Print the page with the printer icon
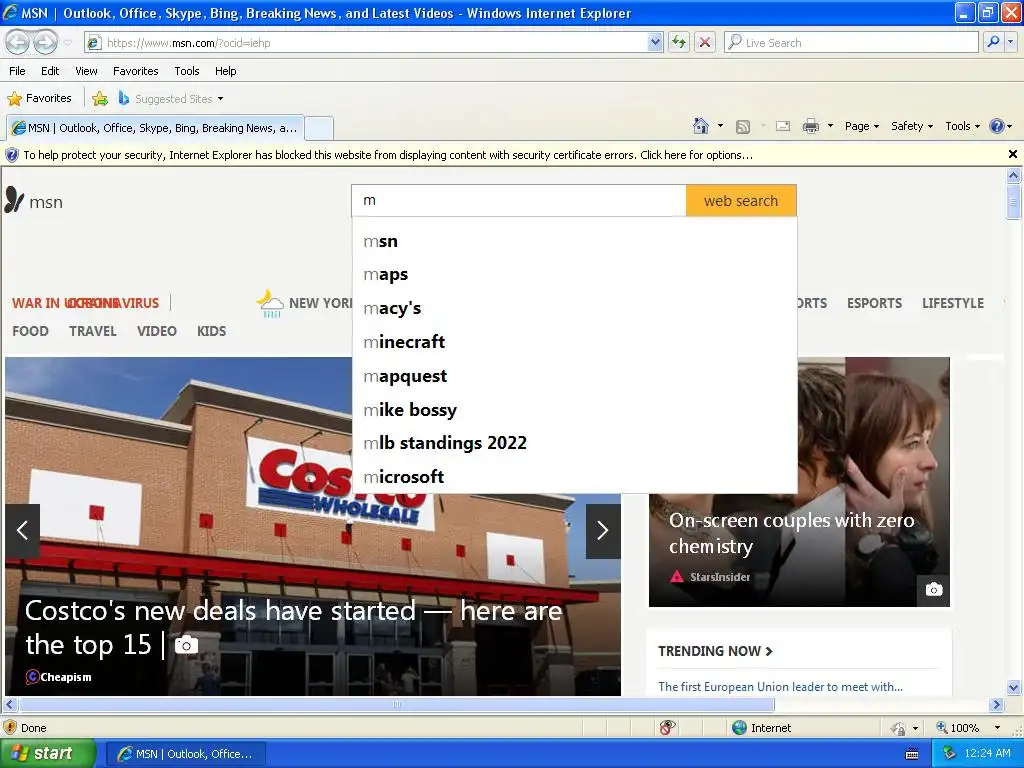 [810, 126]
